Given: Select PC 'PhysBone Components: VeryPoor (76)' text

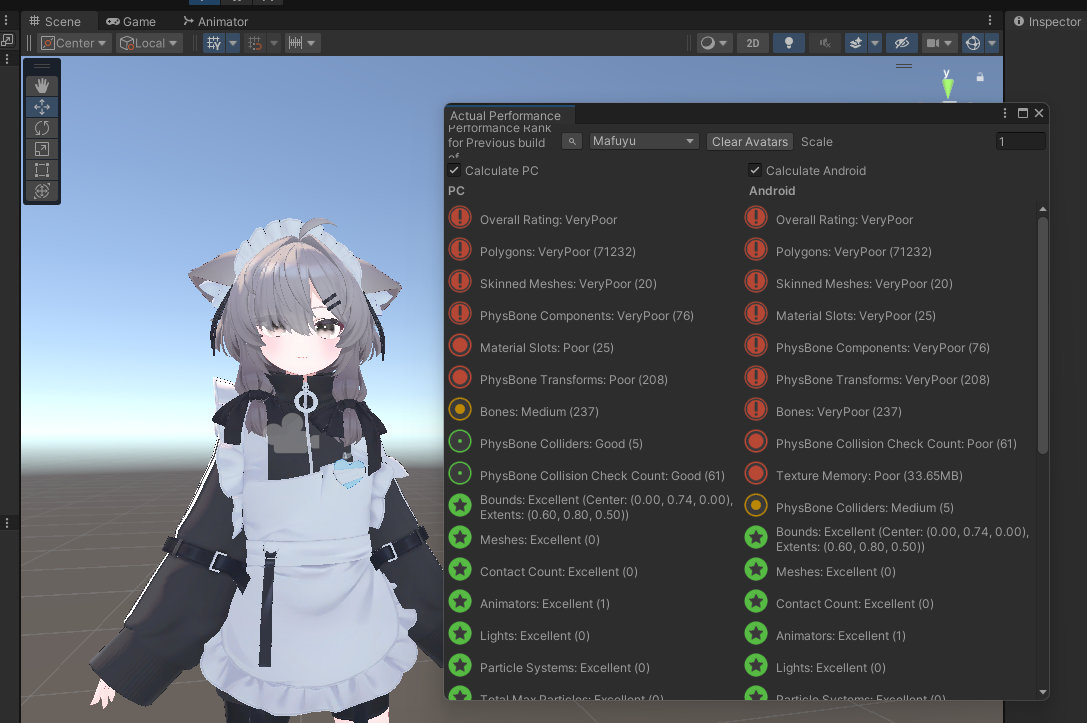Looking at the screenshot, I should point(586,315).
